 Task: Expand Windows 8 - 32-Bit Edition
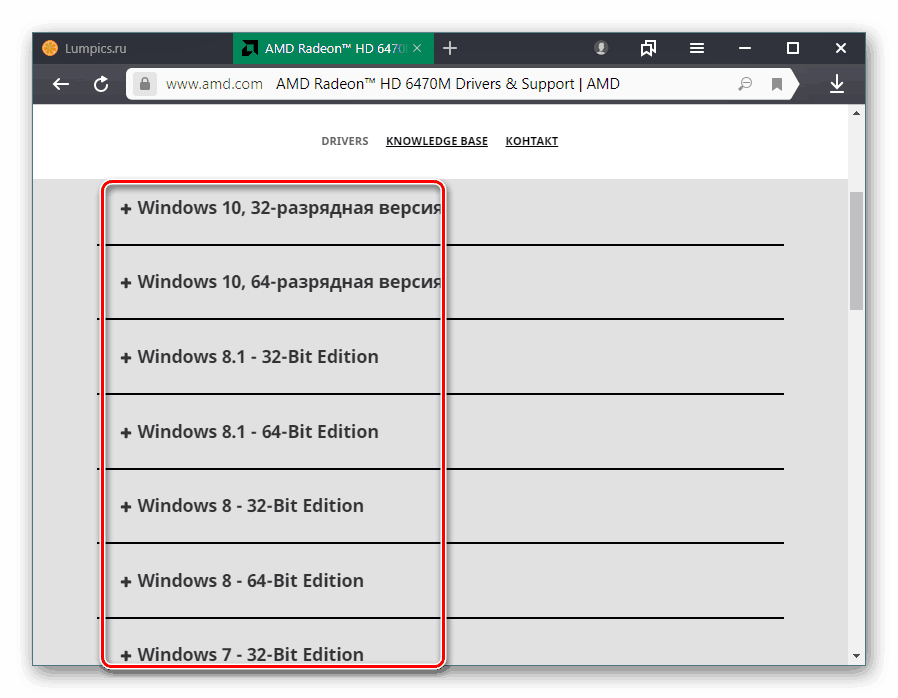click(x=242, y=506)
